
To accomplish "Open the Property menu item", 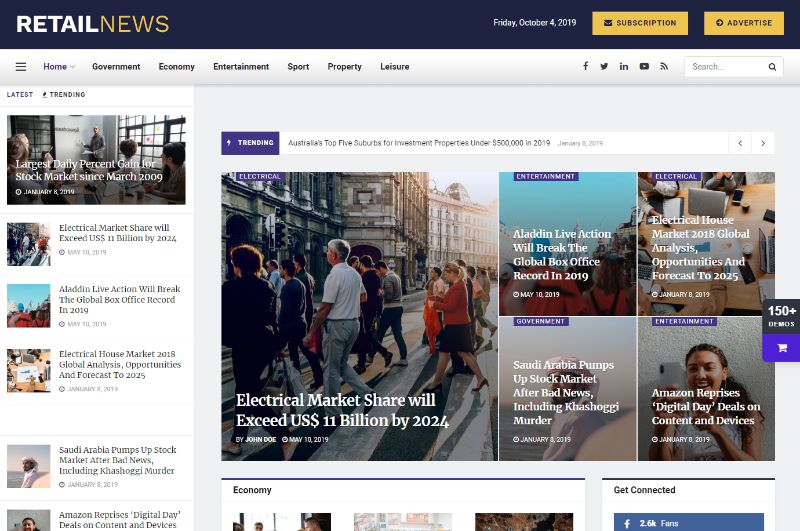I will 344,67.
